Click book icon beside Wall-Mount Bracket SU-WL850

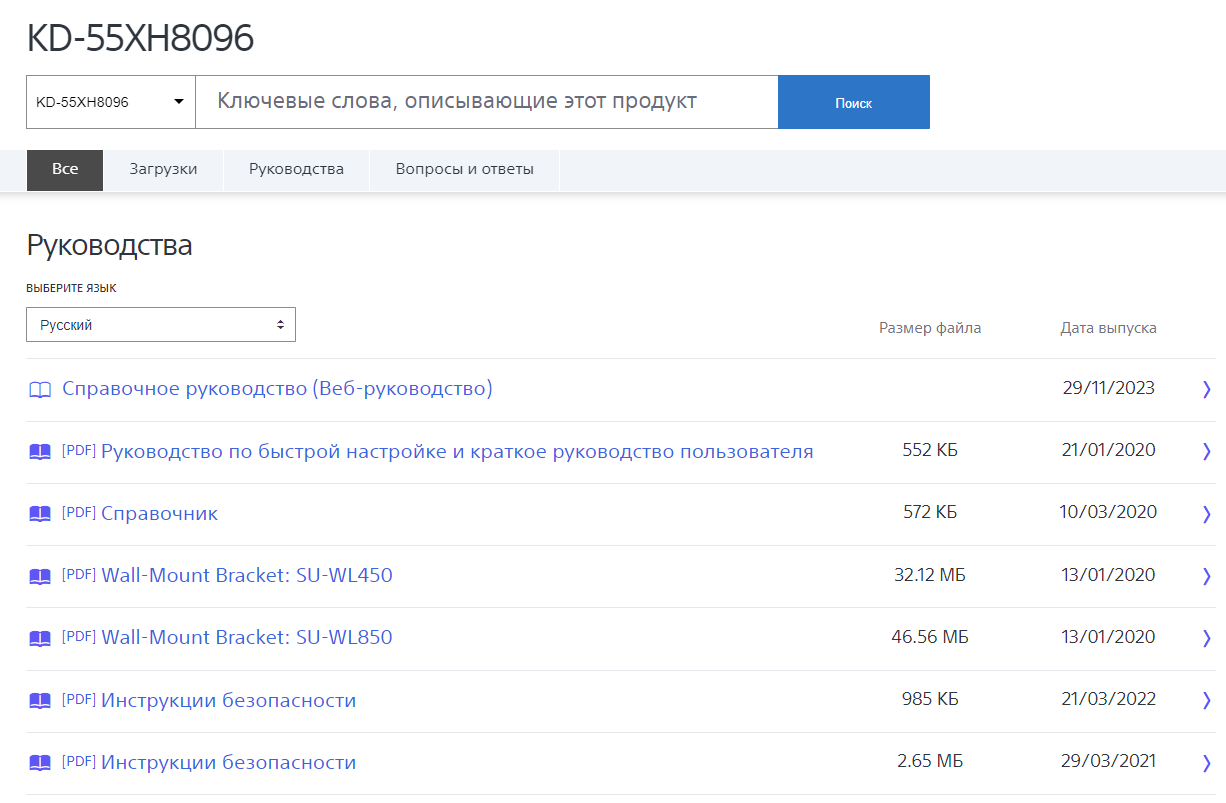click(39, 638)
